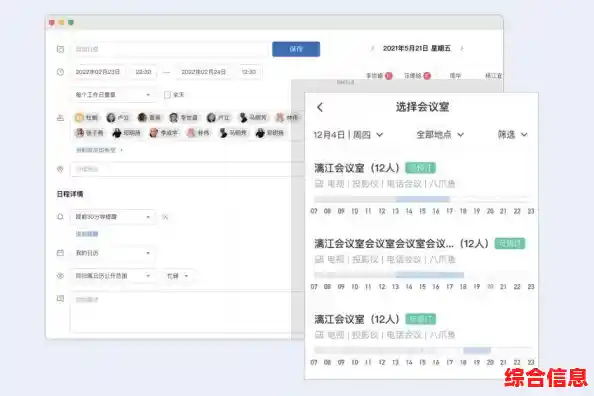The image size is (594, 396).
Task: Click the location pin icon
Action: 60,169
